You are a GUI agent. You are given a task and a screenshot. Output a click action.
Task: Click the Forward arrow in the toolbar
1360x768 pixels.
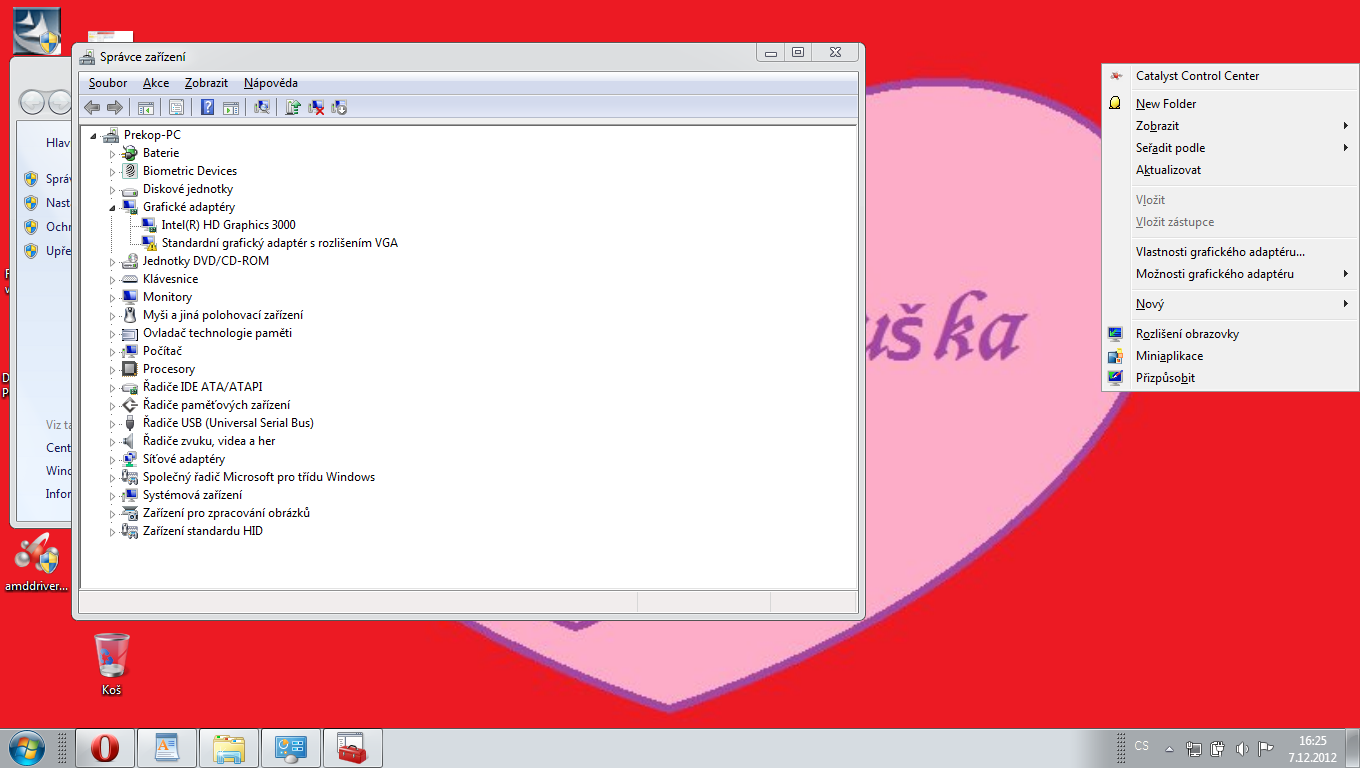click(114, 107)
